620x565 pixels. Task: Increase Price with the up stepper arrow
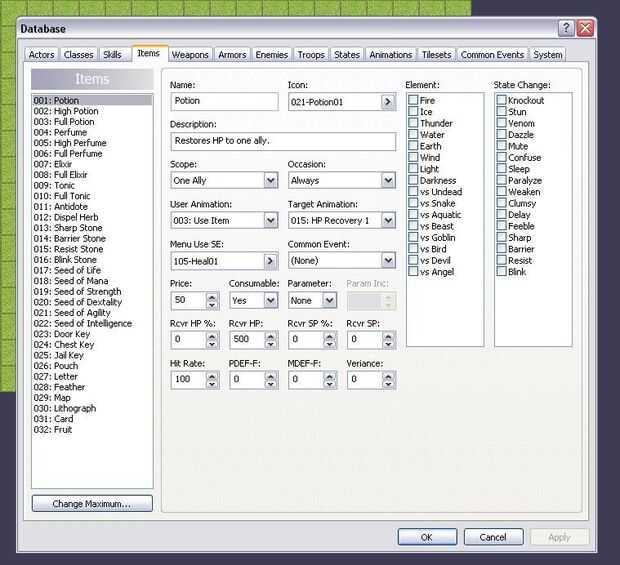click(x=212, y=297)
